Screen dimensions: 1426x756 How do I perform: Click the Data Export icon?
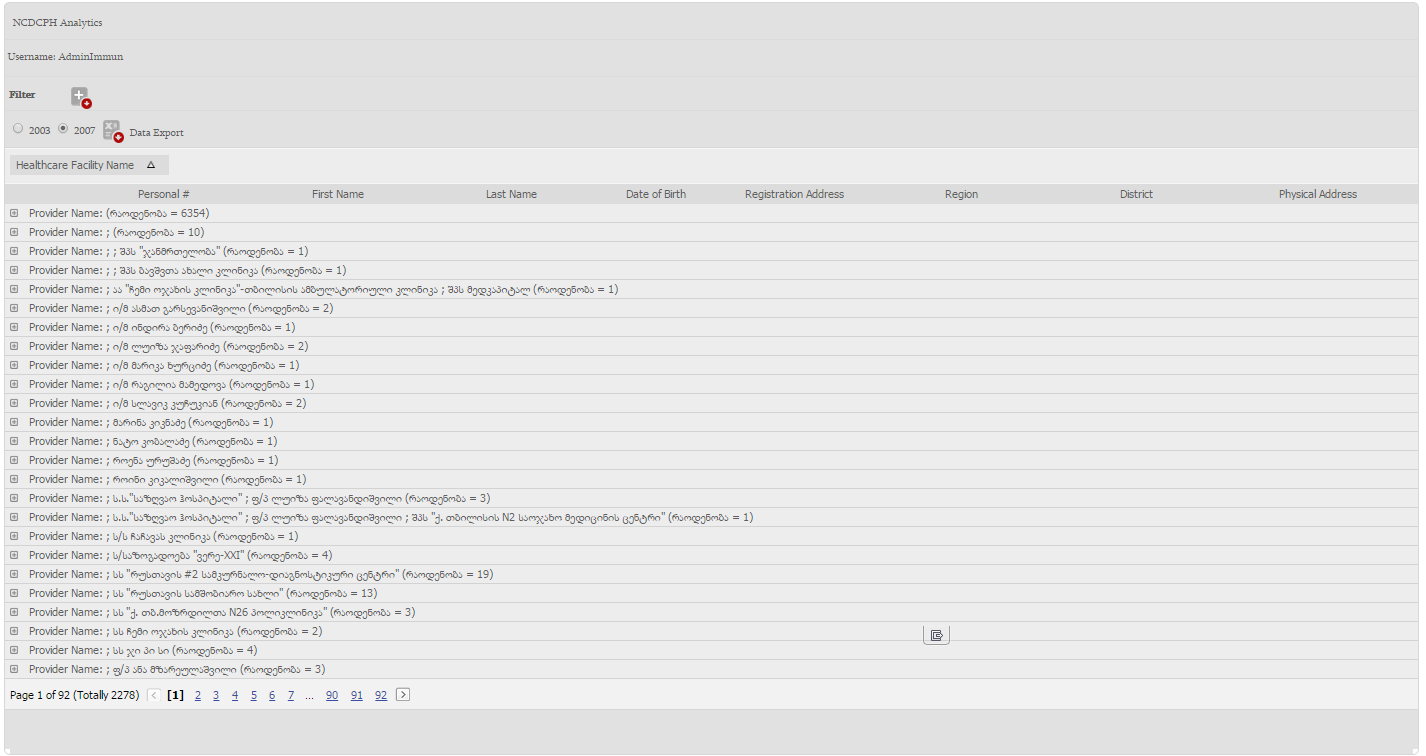click(112, 131)
